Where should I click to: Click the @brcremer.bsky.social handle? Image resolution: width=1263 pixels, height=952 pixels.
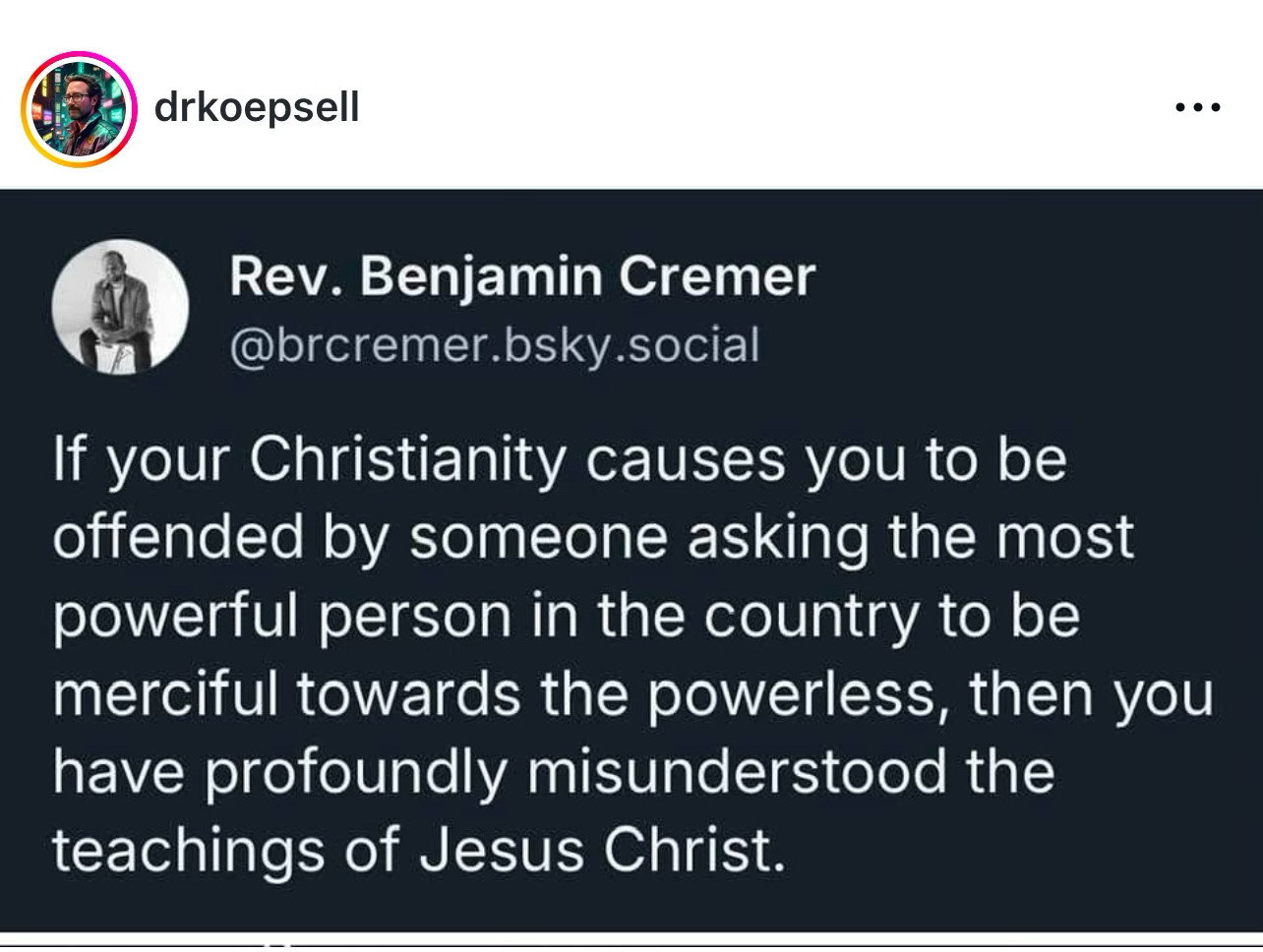point(495,345)
